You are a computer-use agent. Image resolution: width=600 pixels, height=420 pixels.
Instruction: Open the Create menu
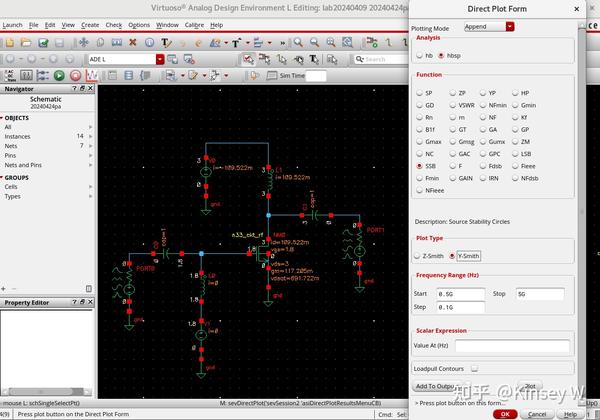pos(90,25)
